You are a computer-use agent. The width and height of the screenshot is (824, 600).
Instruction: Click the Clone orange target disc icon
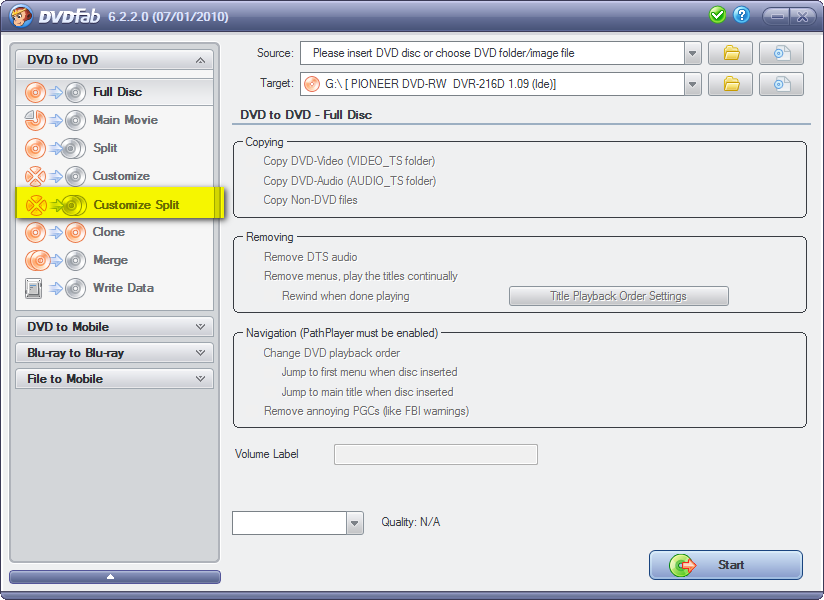76,232
